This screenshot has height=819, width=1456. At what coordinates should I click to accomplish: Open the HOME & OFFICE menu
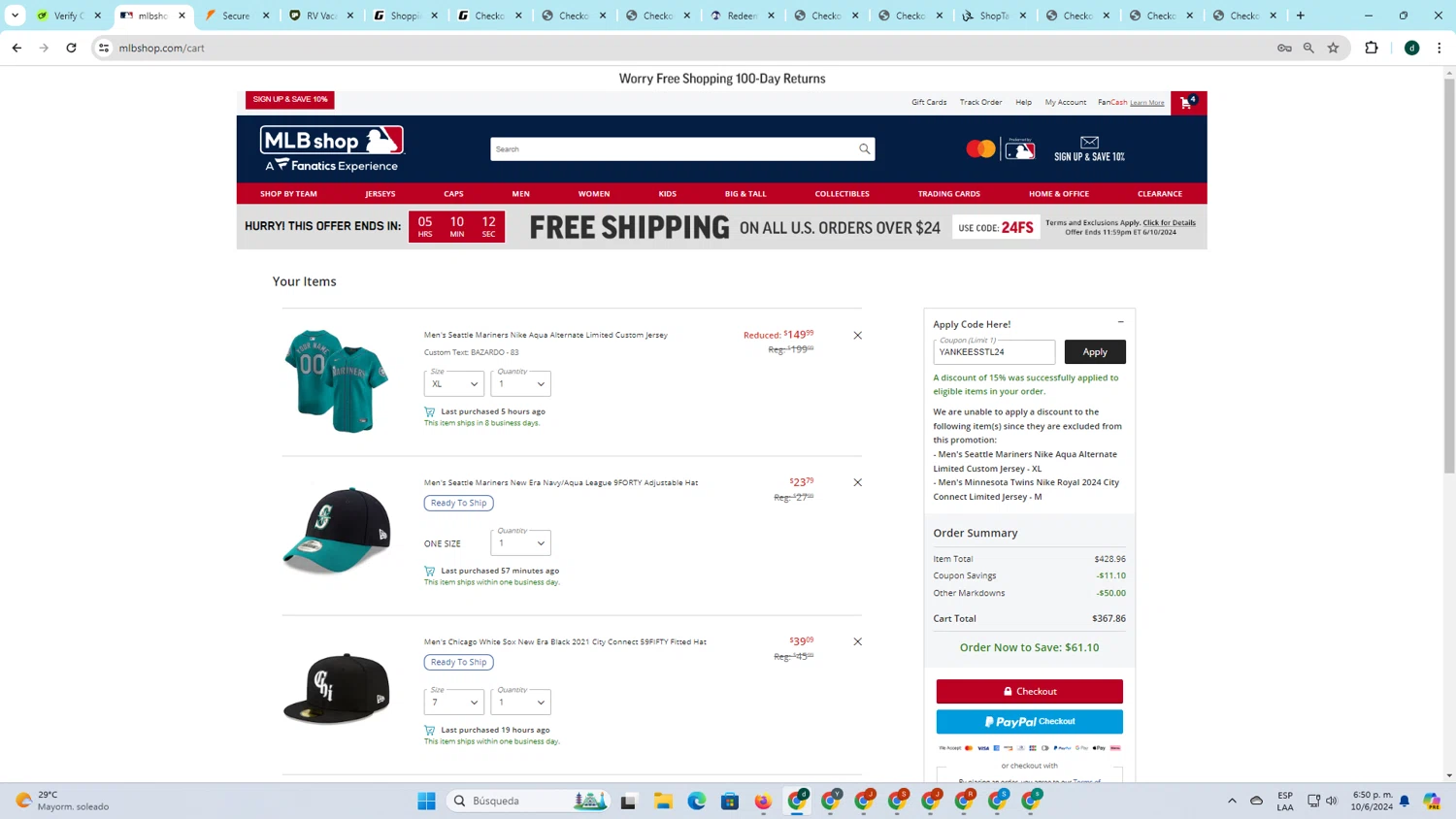click(x=1059, y=194)
